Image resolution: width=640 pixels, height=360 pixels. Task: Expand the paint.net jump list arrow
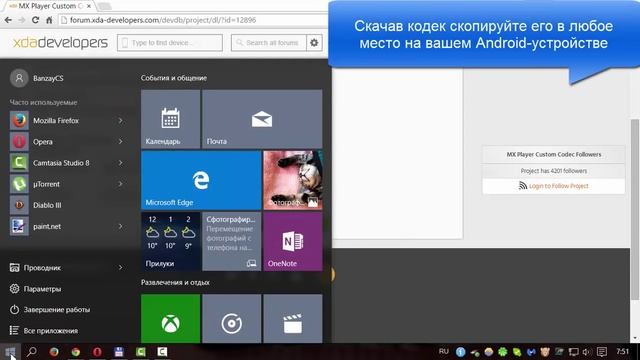120,227
